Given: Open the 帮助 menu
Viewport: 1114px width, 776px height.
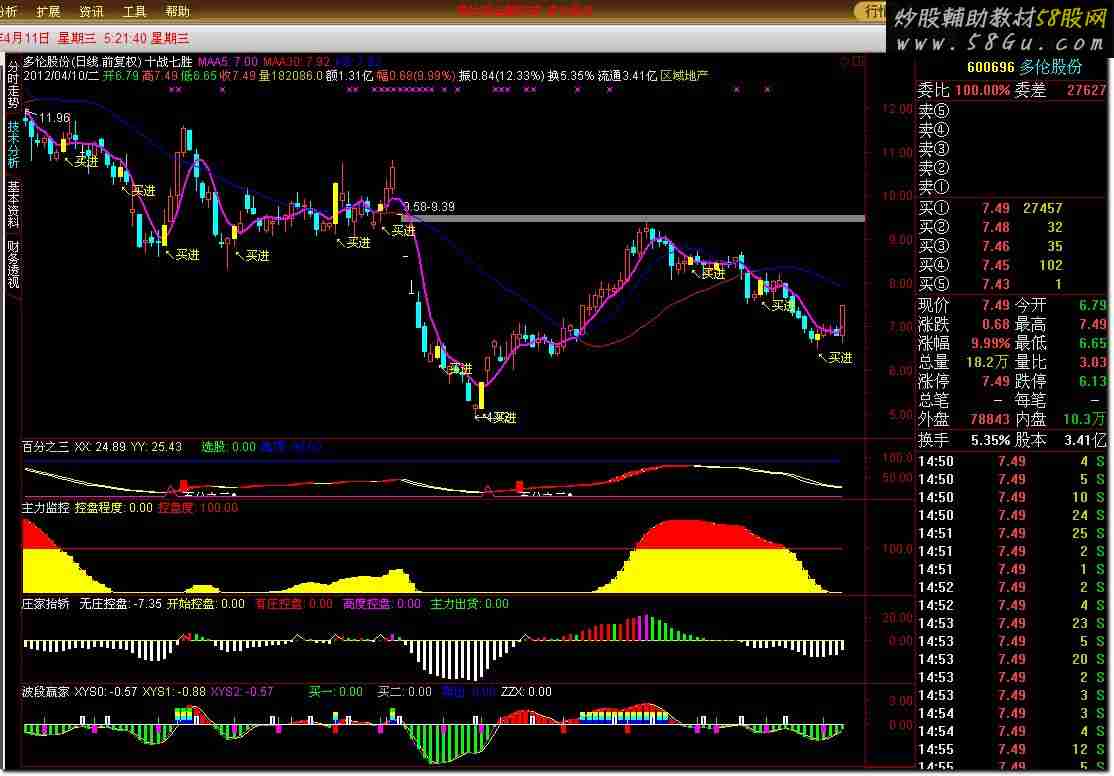Looking at the screenshot, I should coord(178,11).
